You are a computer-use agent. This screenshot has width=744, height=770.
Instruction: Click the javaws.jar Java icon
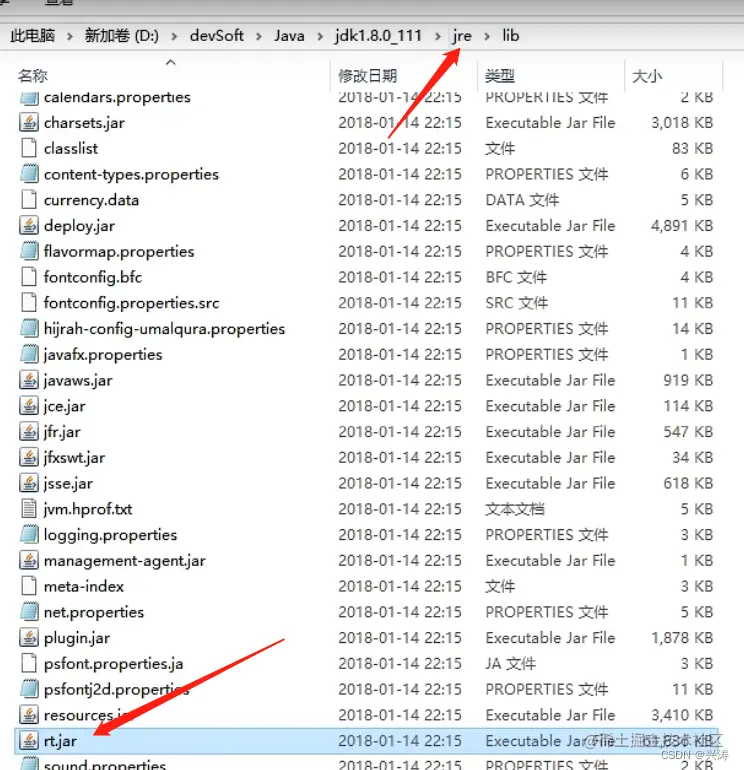28,380
